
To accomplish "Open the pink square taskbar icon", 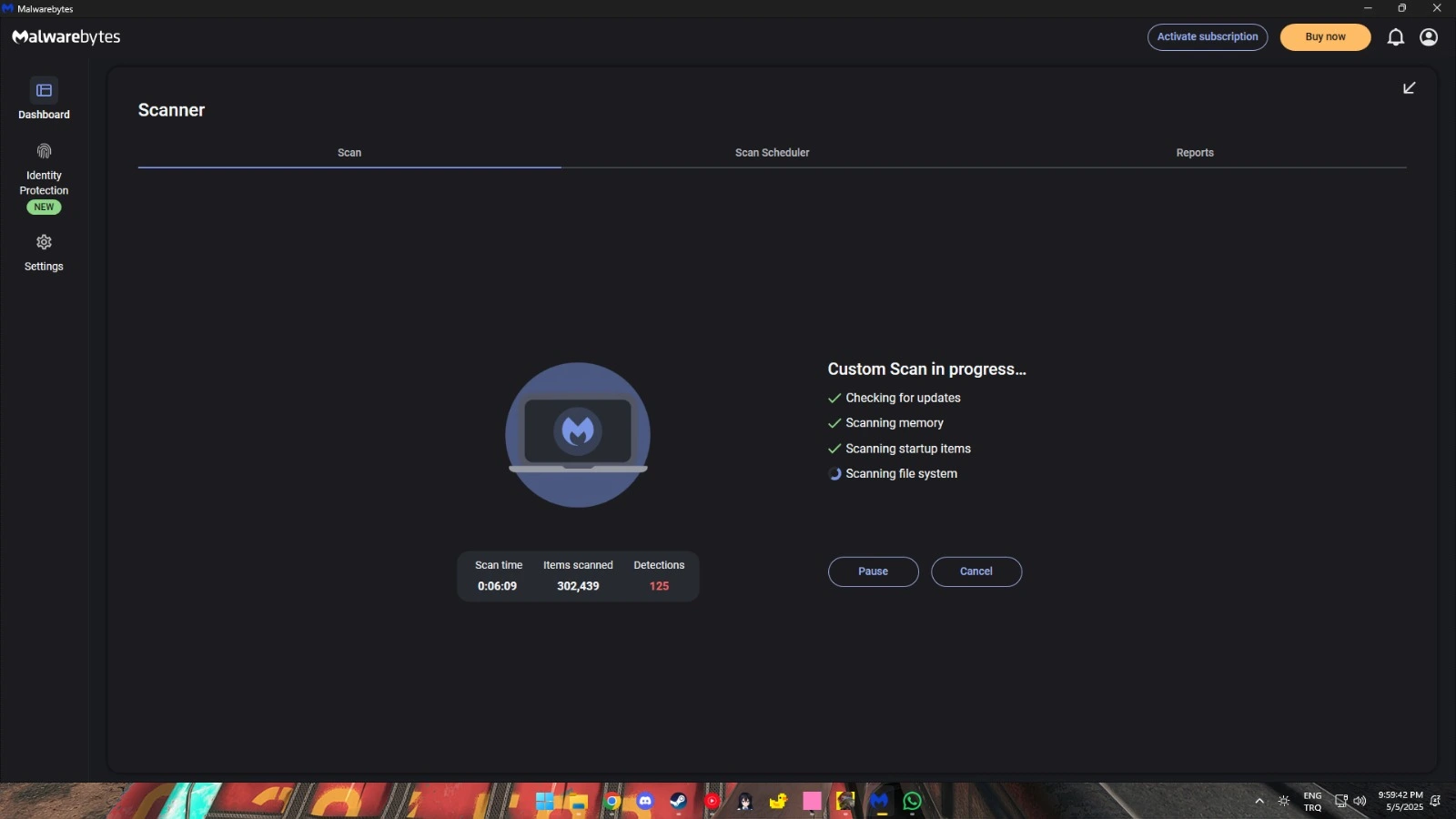I will tap(812, 802).
